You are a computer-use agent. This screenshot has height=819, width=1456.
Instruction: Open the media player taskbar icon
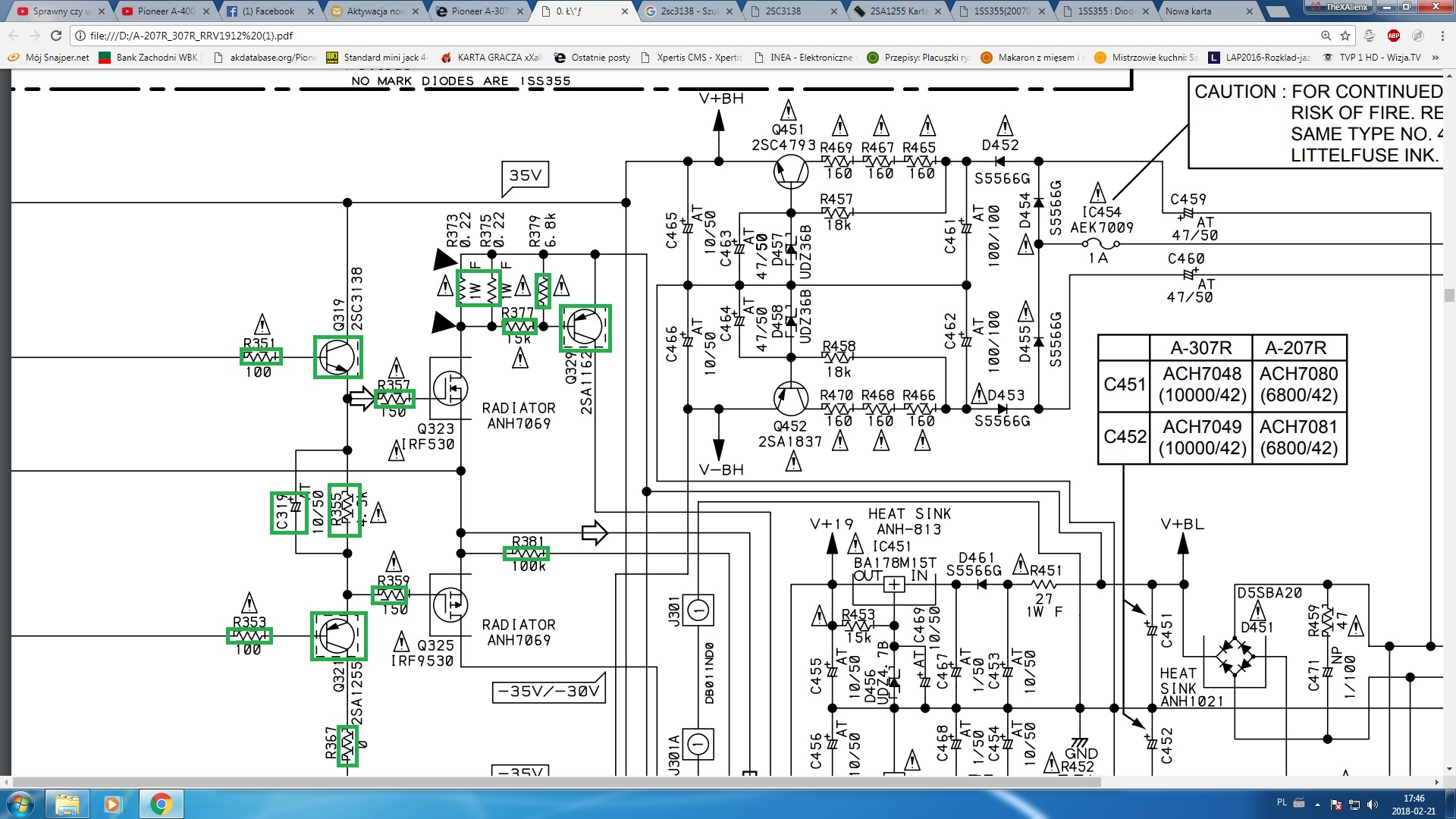[113, 804]
